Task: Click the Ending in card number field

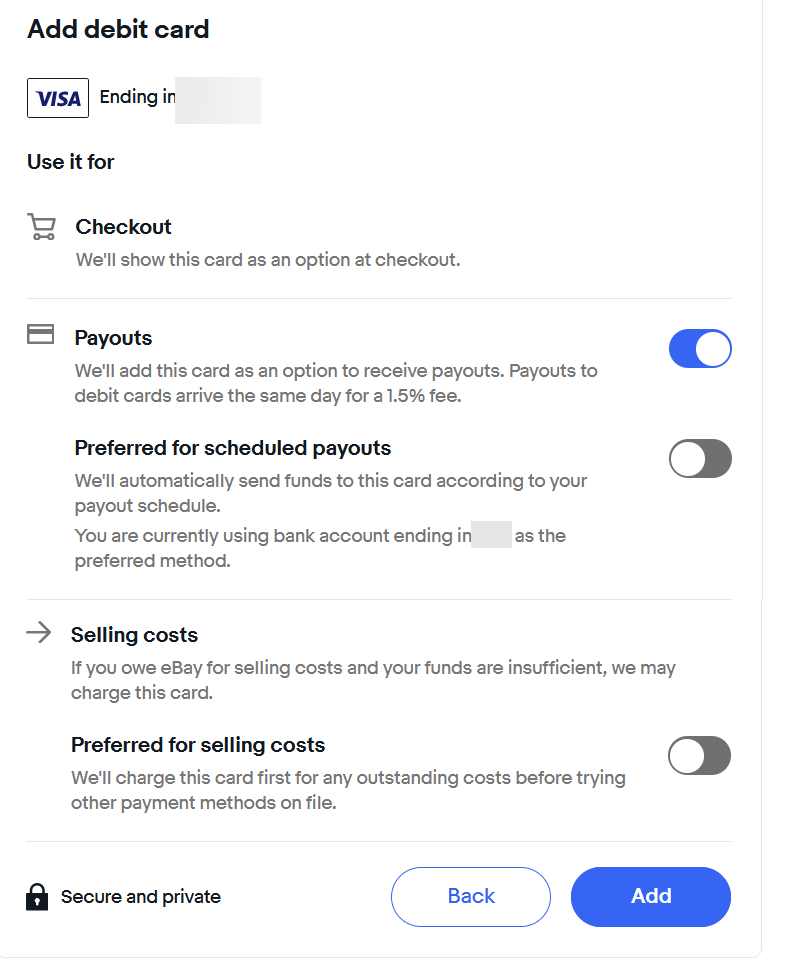Action: (x=178, y=97)
